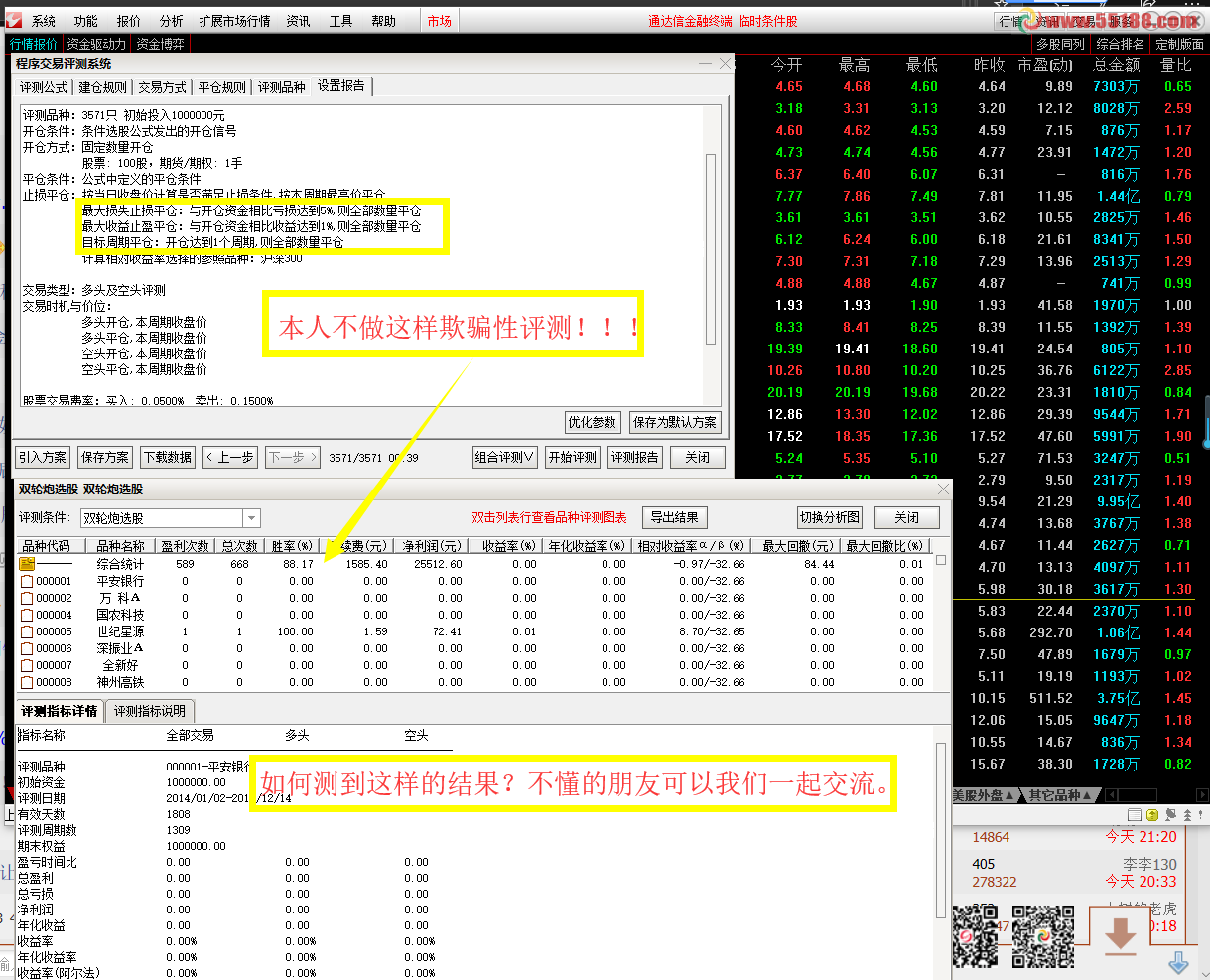The height and width of the screenshot is (980, 1210).
Task: Click the blue down-arrow icon in the bottom corner
Action: [1178, 962]
